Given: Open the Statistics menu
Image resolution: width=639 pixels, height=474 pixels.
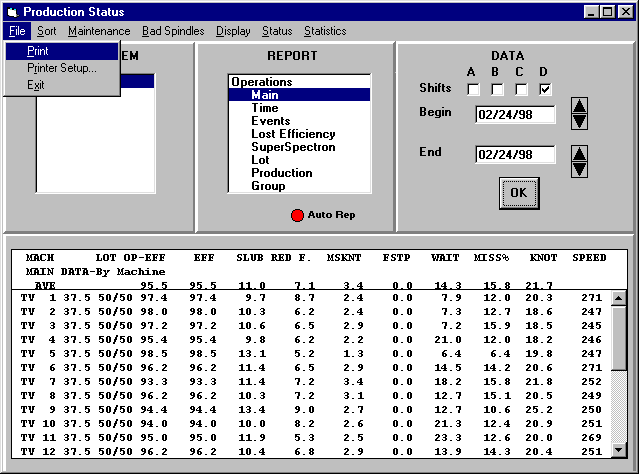Looking at the screenshot, I should point(325,31).
